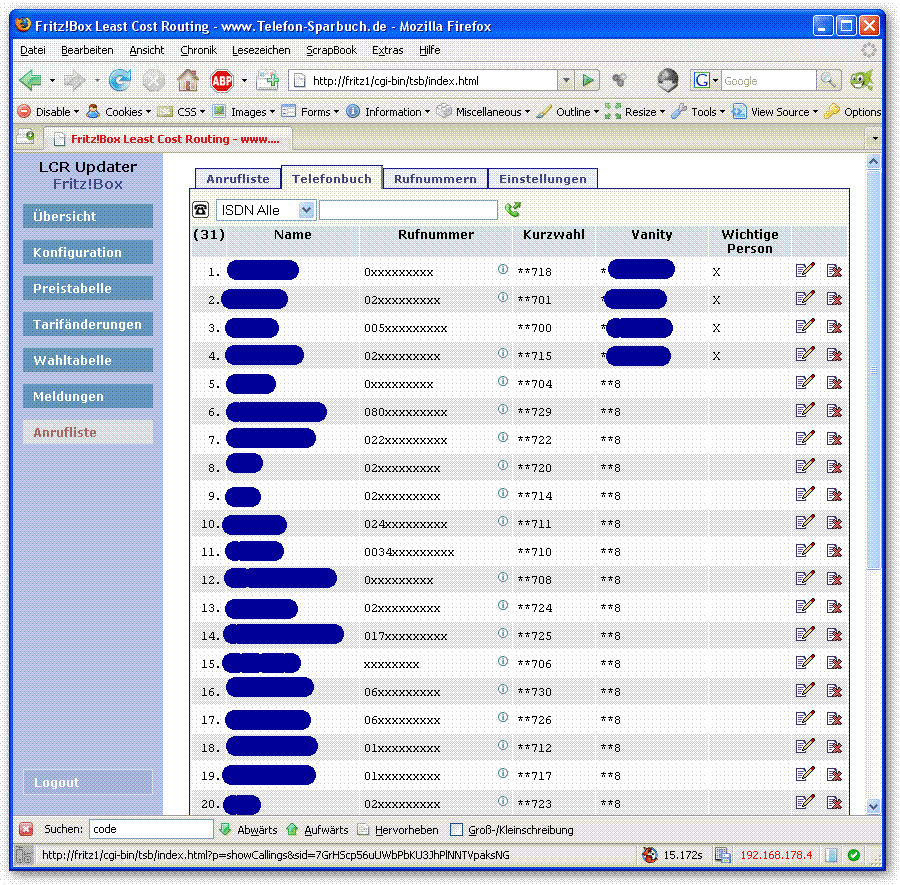Image resolution: width=900 pixels, height=885 pixels.
Task: Open the Resize dropdown menu
Action: tap(634, 111)
